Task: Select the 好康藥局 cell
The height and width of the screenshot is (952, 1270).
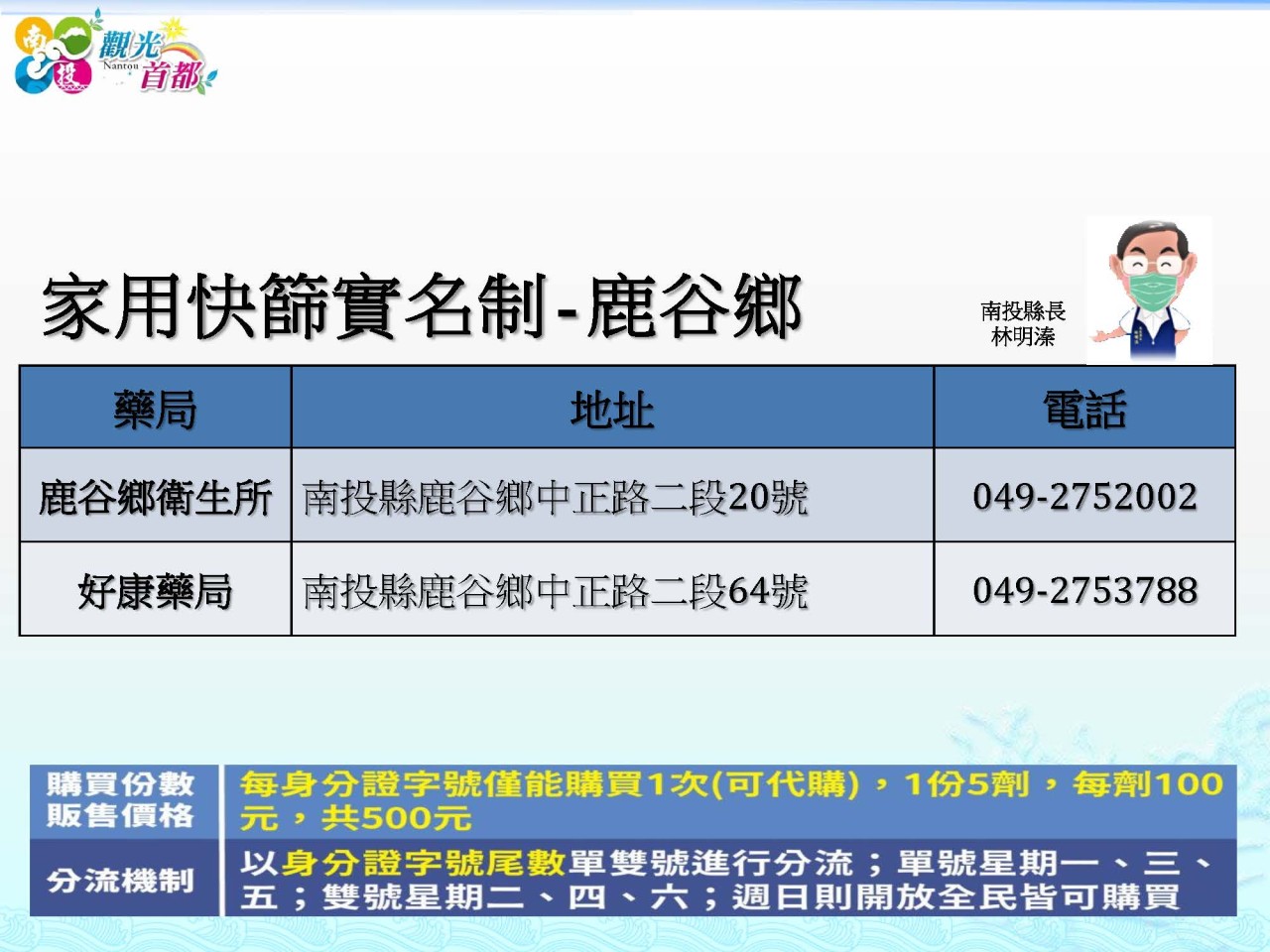Action: click(156, 591)
